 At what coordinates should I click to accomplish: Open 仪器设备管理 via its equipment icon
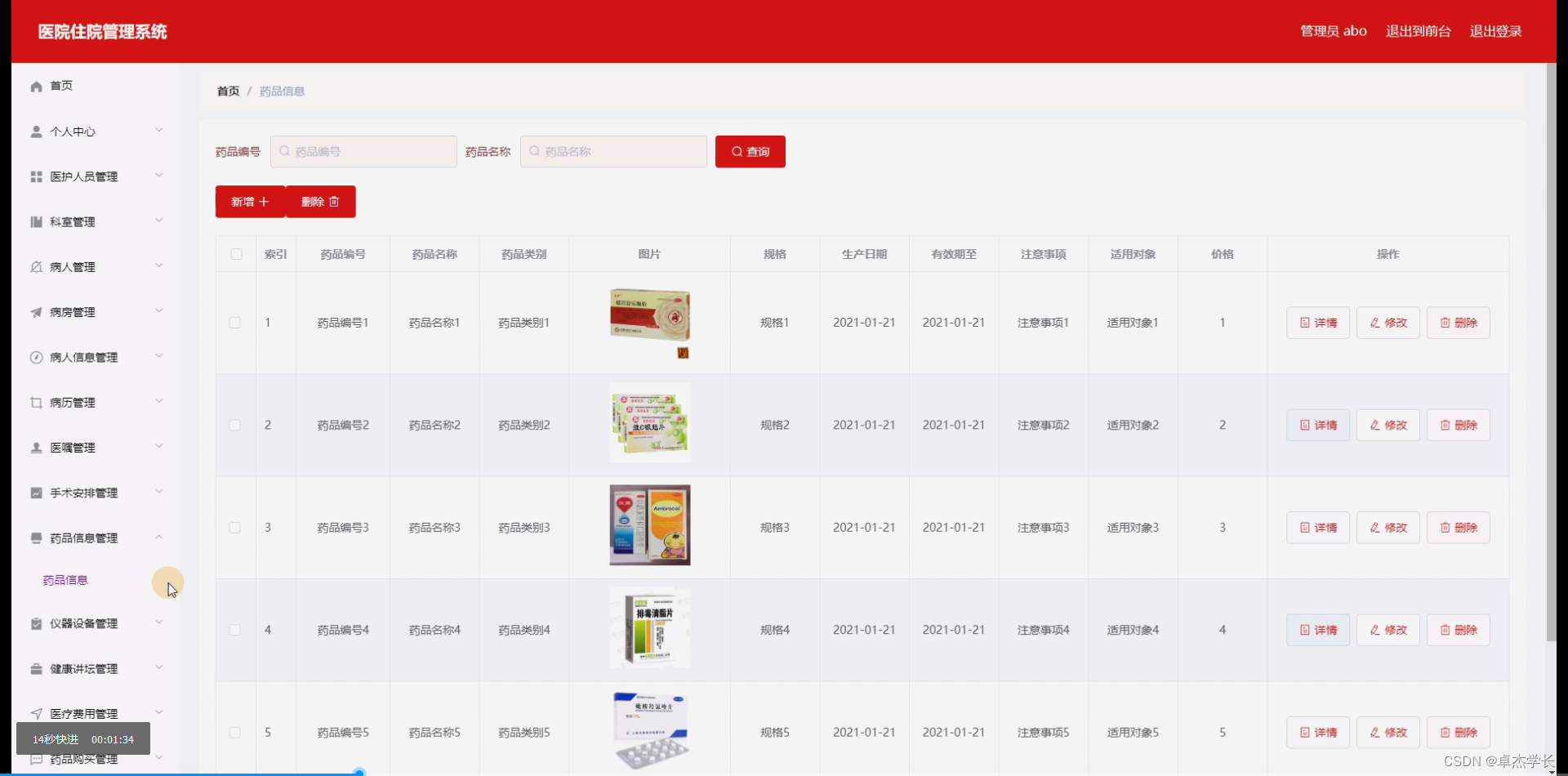(x=35, y=623)
